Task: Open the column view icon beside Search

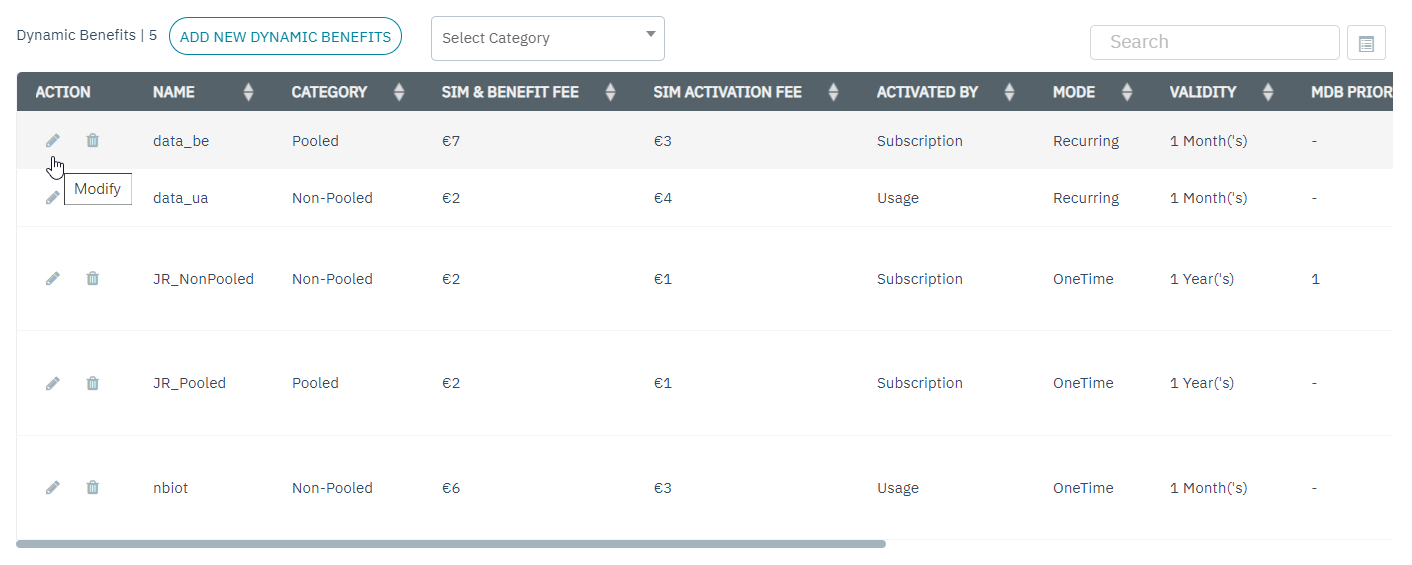Action: coord(1366,43)
